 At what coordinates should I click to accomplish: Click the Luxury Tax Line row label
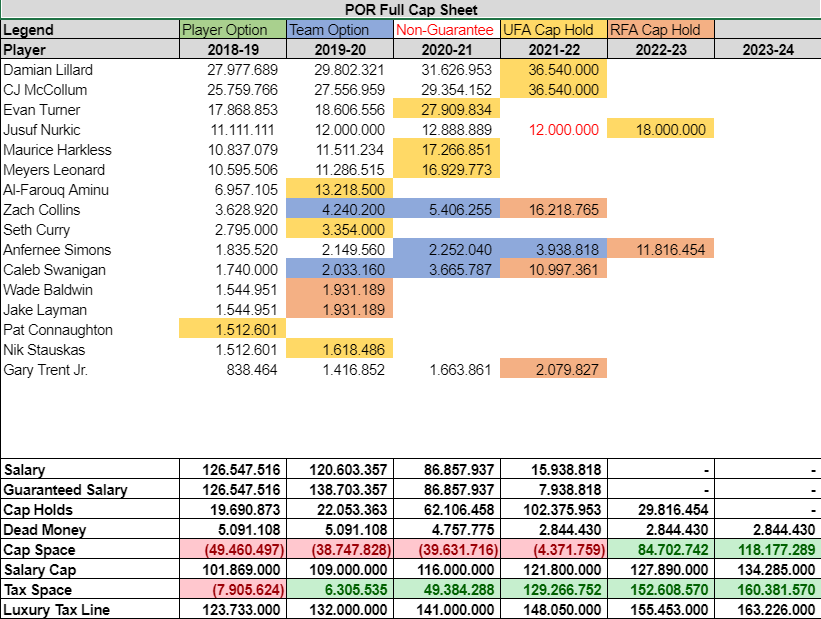click(89, 609)
